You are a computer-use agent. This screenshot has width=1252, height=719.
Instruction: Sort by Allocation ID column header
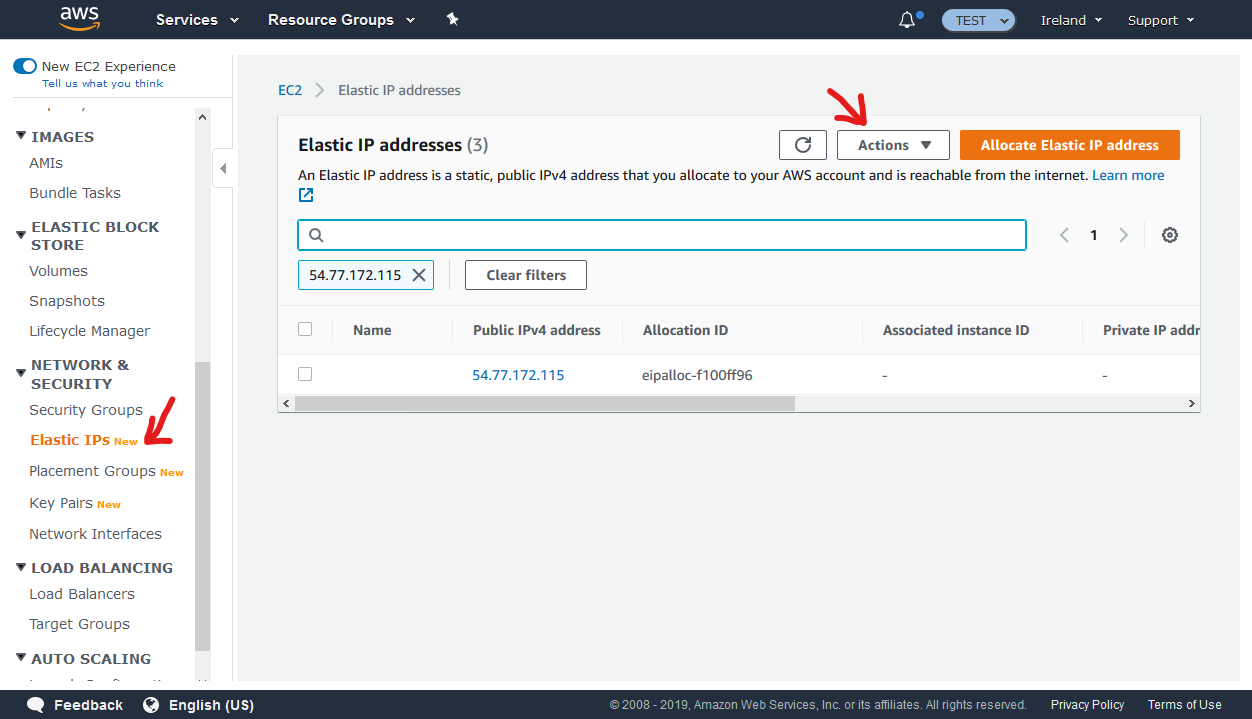point(686,330)
